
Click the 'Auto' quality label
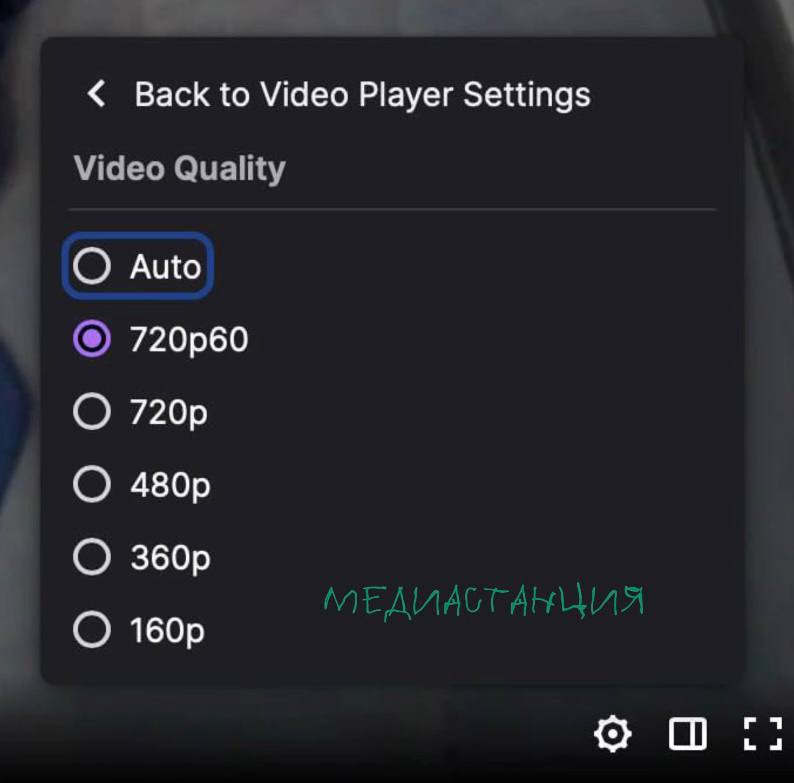[x=166, y=266]
